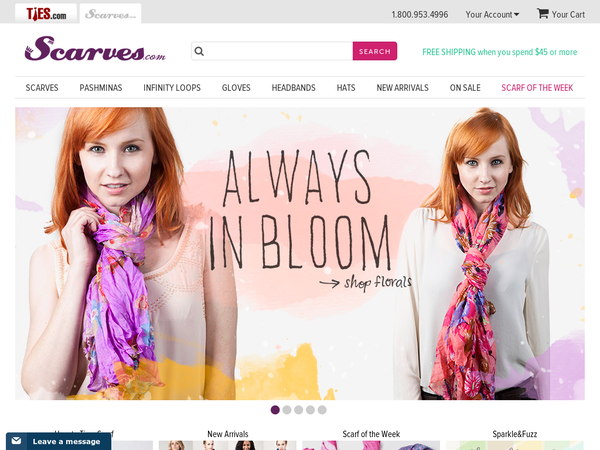Select the Scarves.com site tab
Screen dimensions: 600x450
tap(110, 14)
